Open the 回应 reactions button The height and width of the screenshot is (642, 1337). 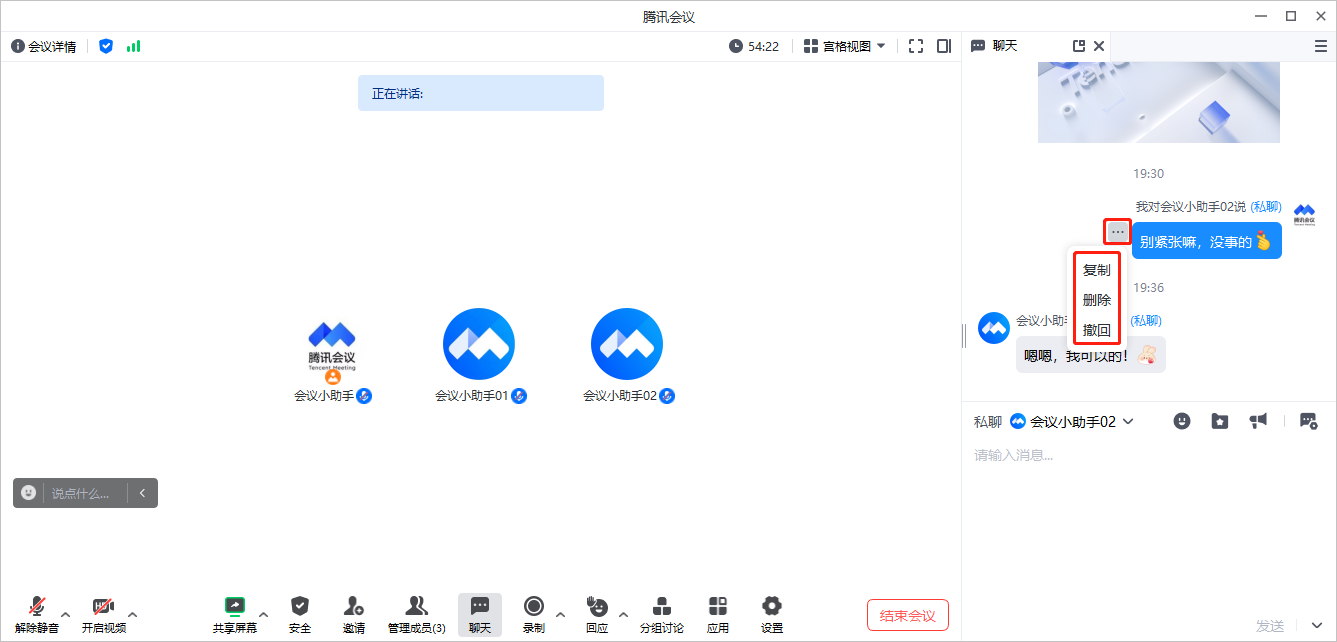click(x=597, y=614)
